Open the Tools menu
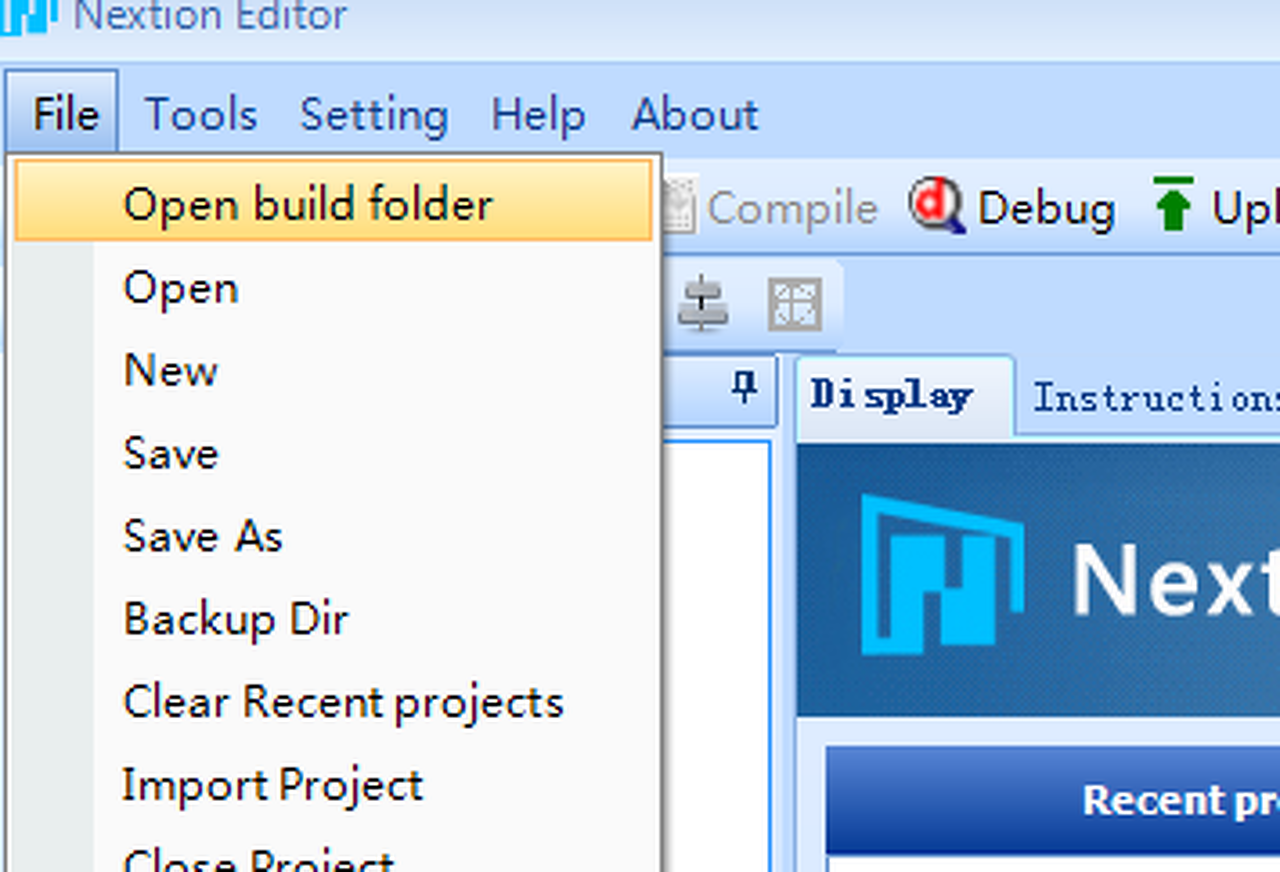 pyautogui.click(x=201, y=115)
